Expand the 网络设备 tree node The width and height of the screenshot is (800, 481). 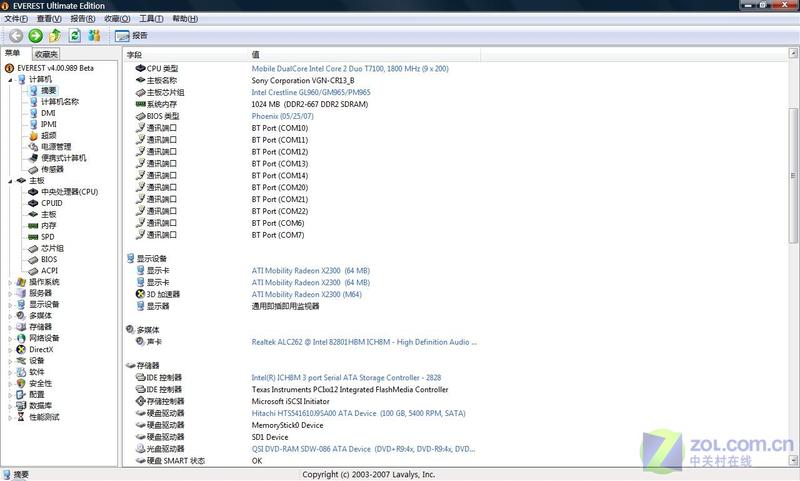pos(10,338)
